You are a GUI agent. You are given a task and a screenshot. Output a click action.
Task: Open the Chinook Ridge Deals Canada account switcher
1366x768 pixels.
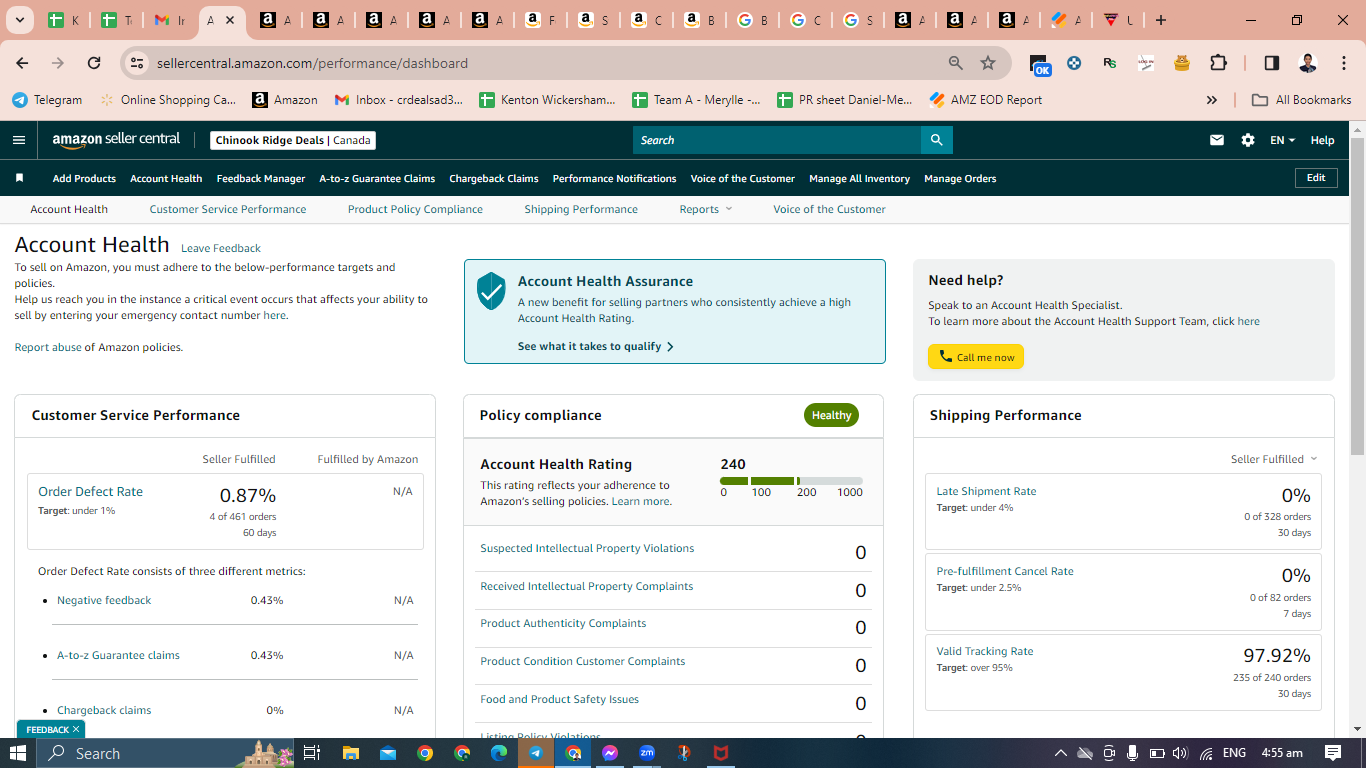tap(293, 140)
